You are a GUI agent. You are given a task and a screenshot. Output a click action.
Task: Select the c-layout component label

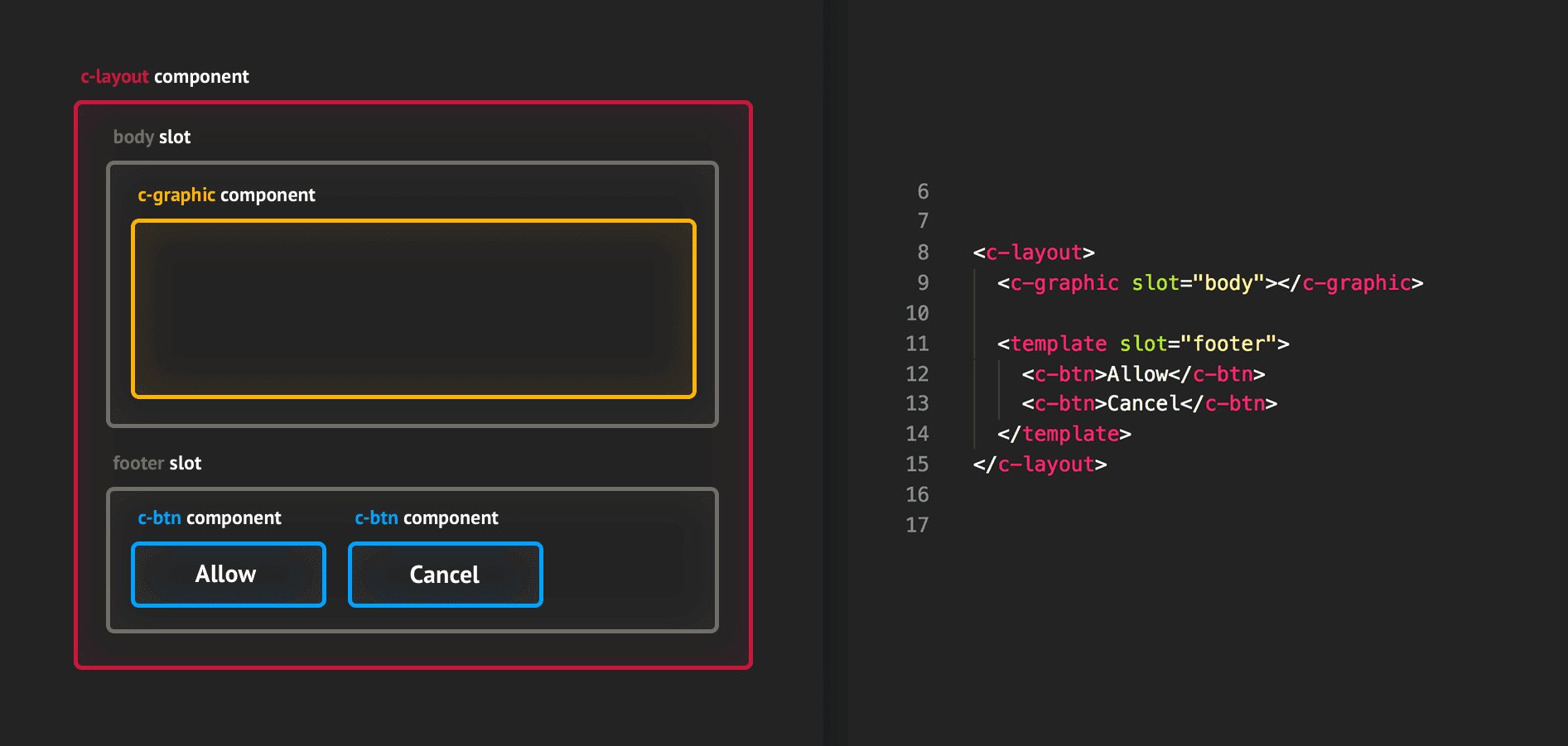(x=163, y=76)
